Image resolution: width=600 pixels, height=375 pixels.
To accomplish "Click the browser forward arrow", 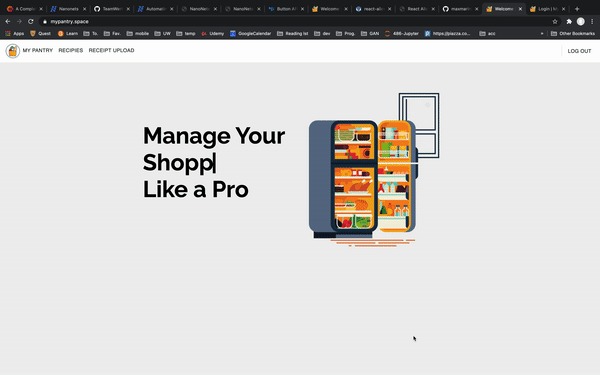I will 19,21.
